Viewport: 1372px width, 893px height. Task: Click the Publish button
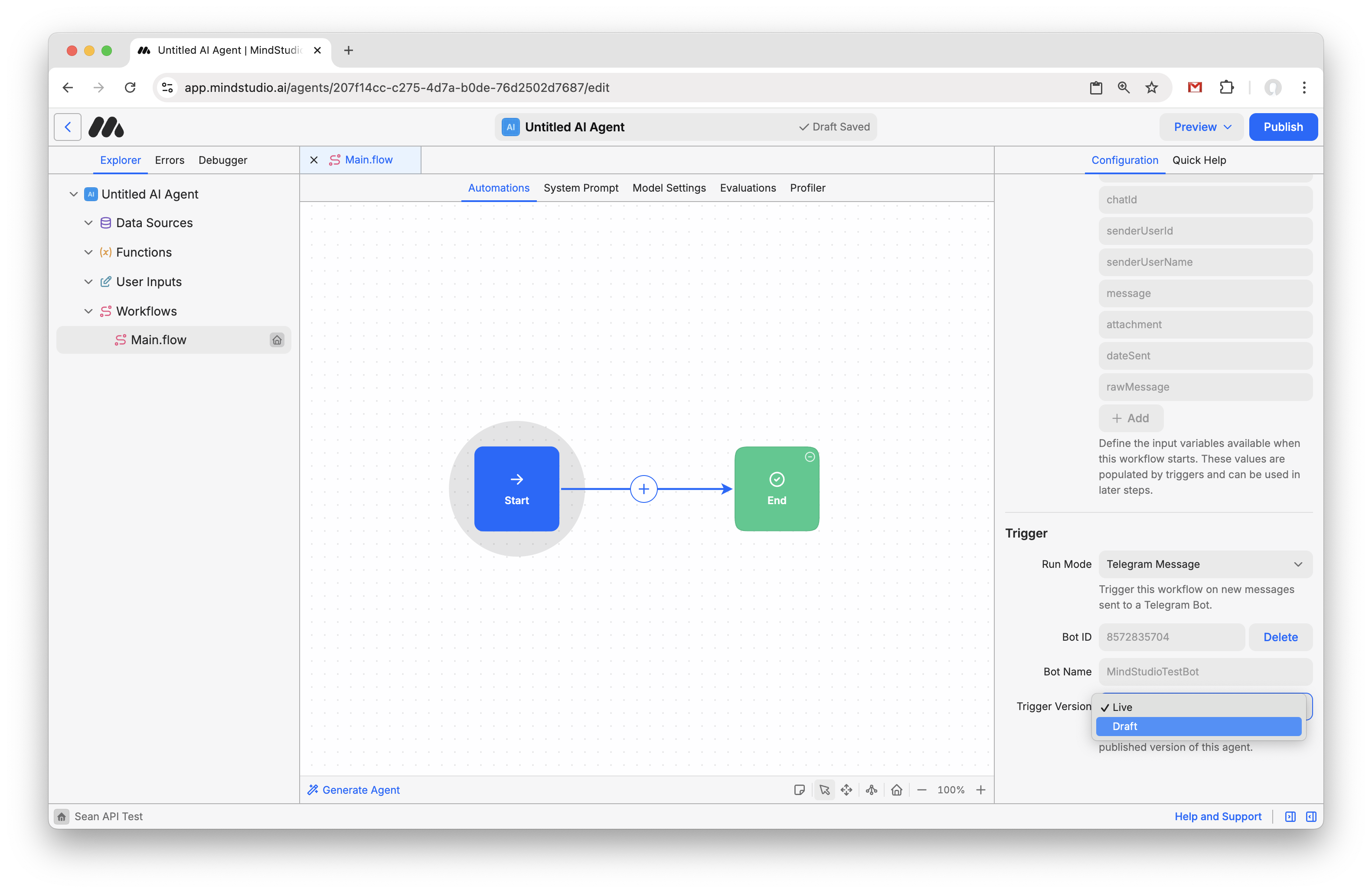pyautogui.click(x=1283, y=127)
